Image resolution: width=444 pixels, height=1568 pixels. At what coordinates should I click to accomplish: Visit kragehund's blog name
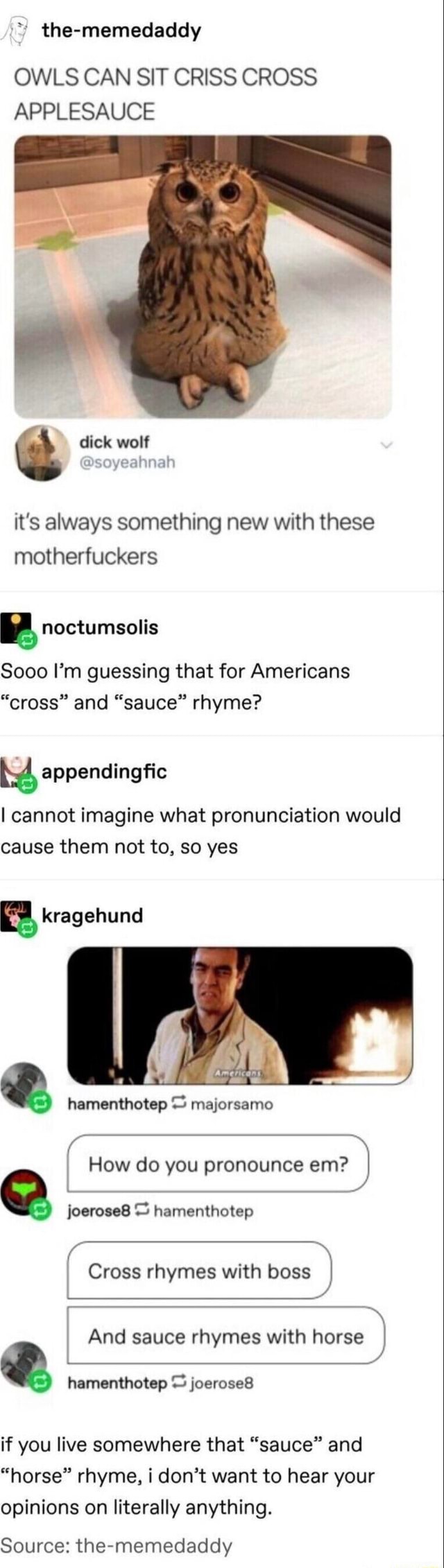93,915
